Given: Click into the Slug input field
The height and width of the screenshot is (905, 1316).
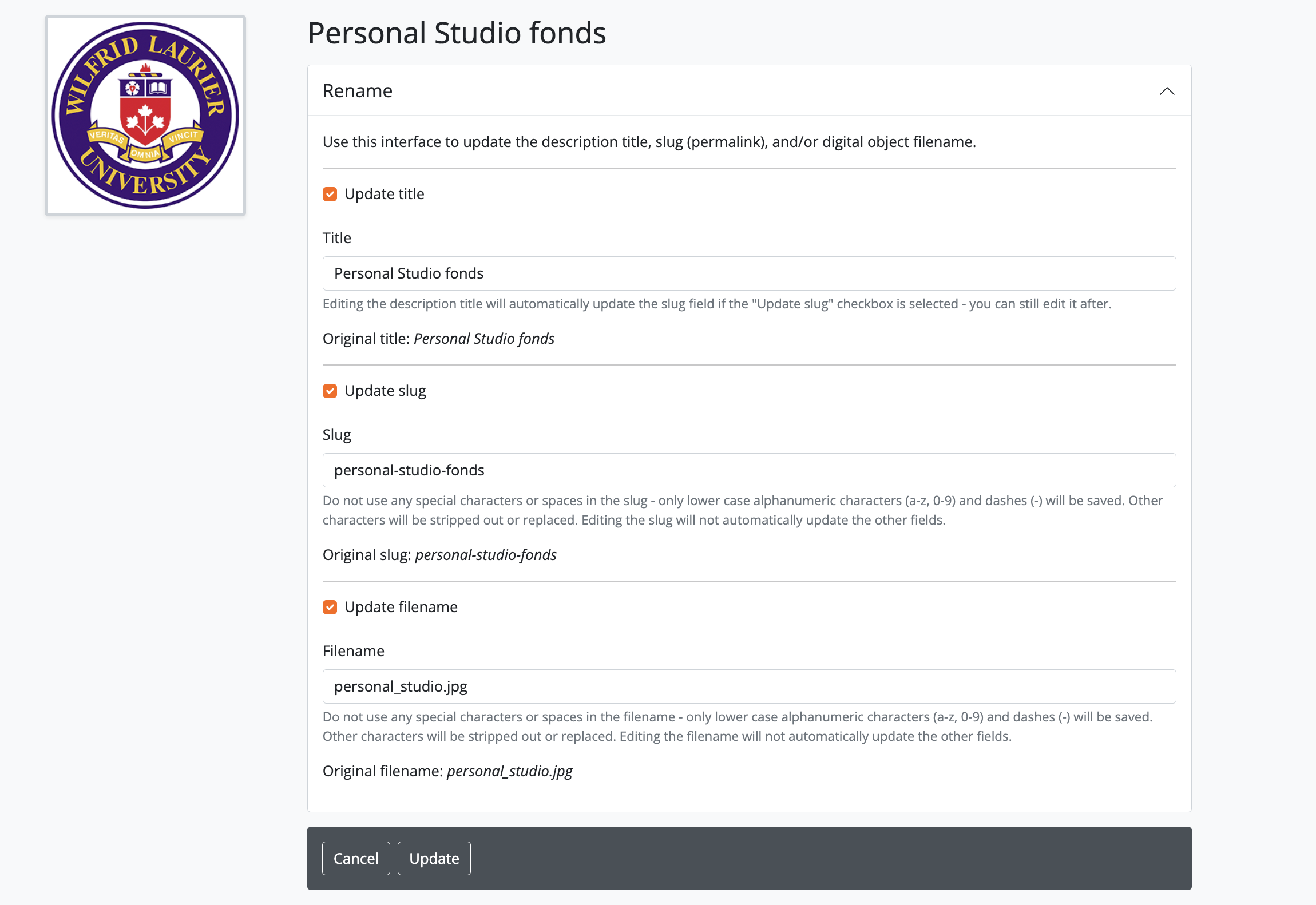Looking at the screenshot, I should pyautogui.click(x=749, y=470).
